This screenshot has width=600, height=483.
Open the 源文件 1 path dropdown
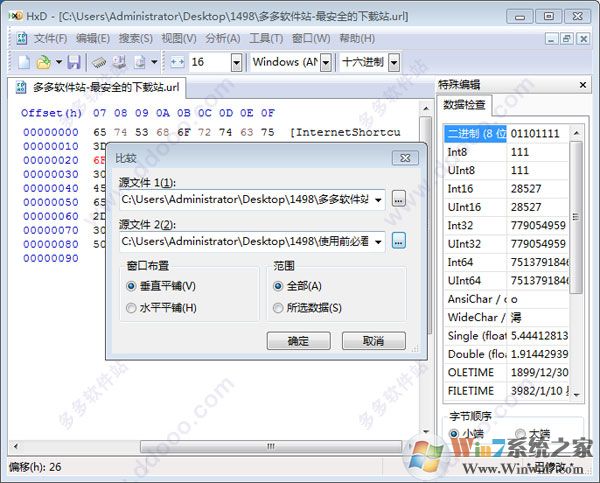click(378, 200)
